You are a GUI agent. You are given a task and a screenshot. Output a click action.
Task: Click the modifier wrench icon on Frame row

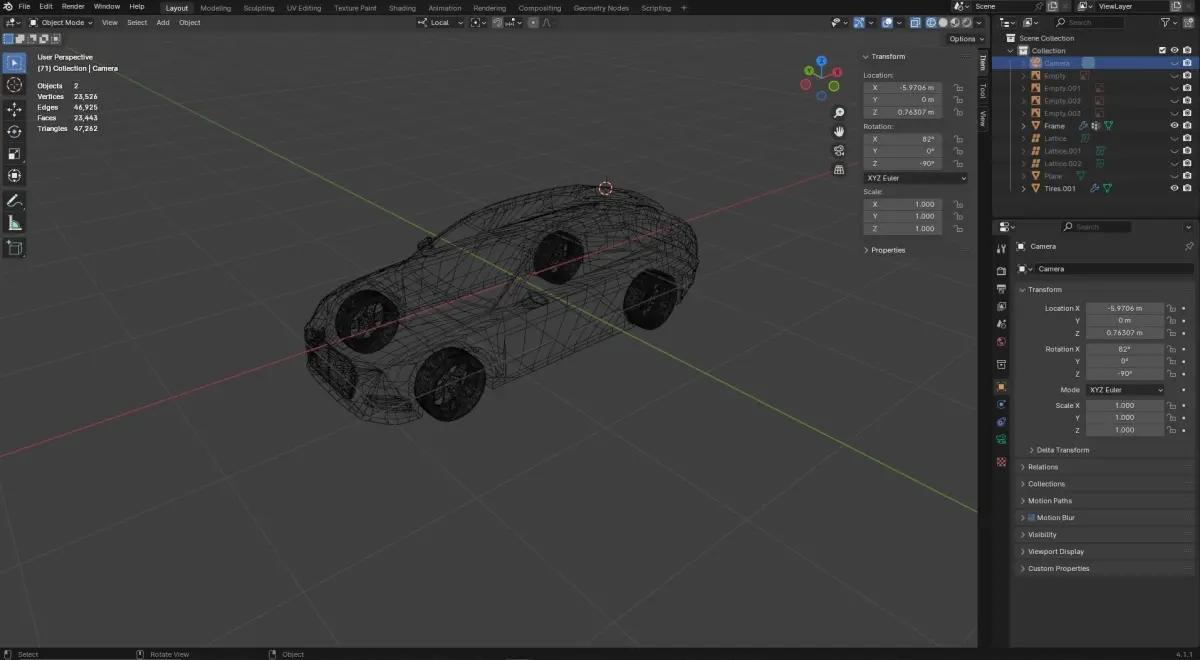coord(1083,126)
